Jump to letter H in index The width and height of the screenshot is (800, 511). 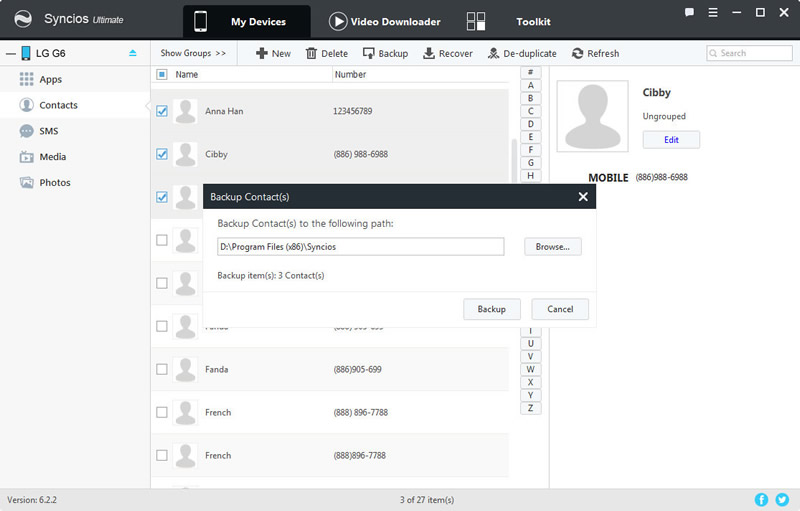(531, 175)
